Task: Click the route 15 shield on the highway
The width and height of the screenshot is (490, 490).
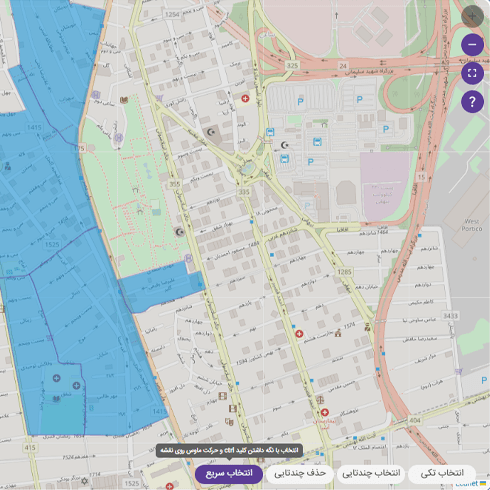Action: (x=421, y=177)
